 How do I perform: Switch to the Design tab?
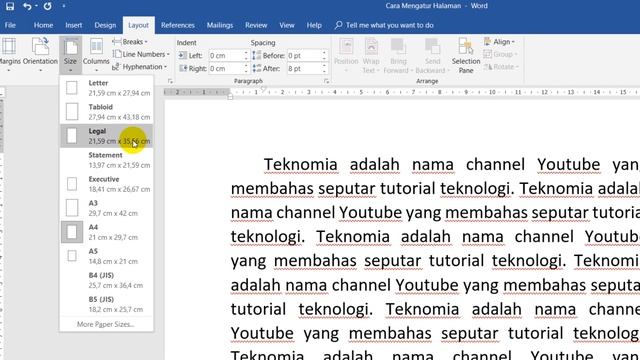pyautogui.click(x=105, y=25)
